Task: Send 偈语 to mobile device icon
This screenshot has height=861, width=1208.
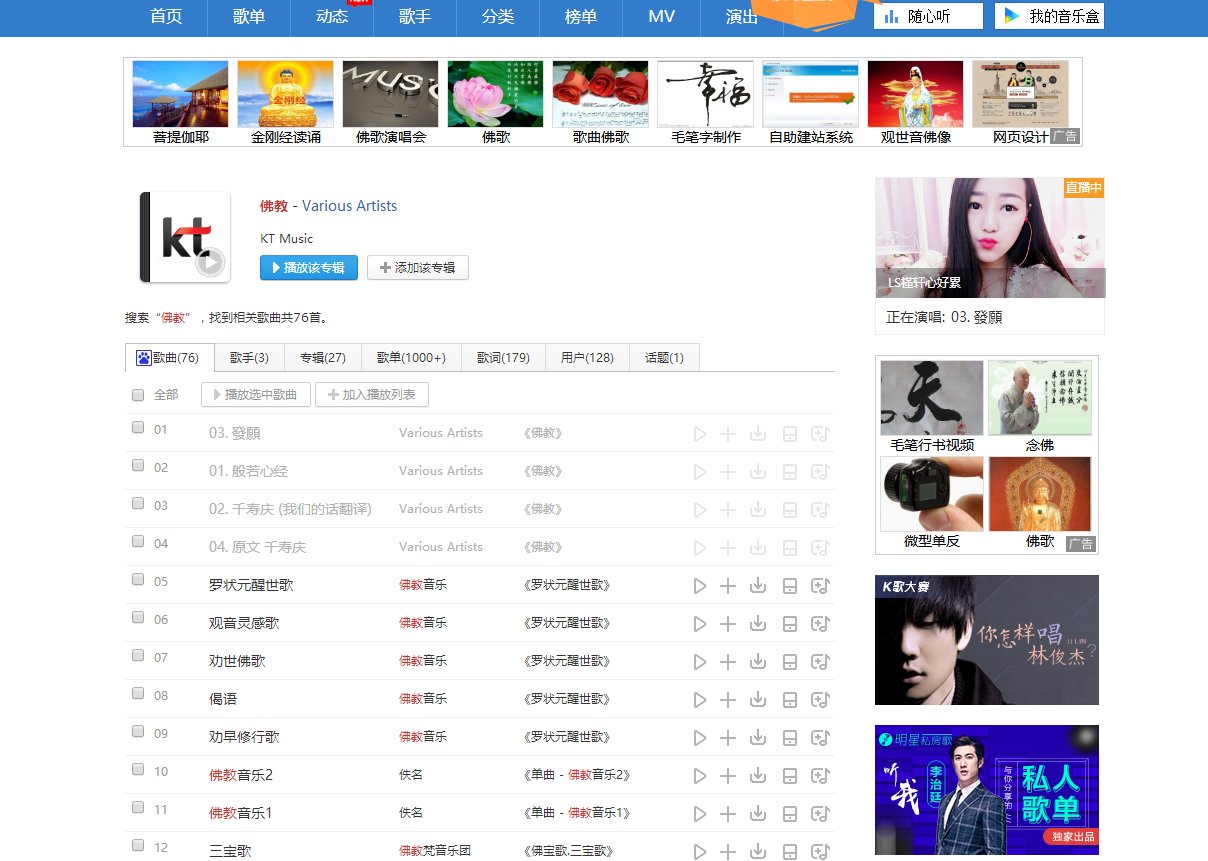Action: point(789,700)
